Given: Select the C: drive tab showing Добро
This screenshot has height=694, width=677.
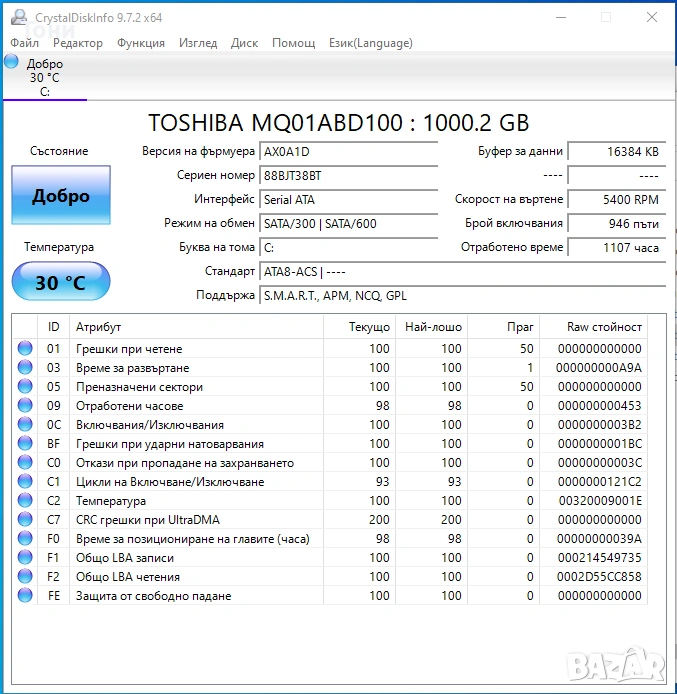Looking at the screenshot, I should point(45,78).
